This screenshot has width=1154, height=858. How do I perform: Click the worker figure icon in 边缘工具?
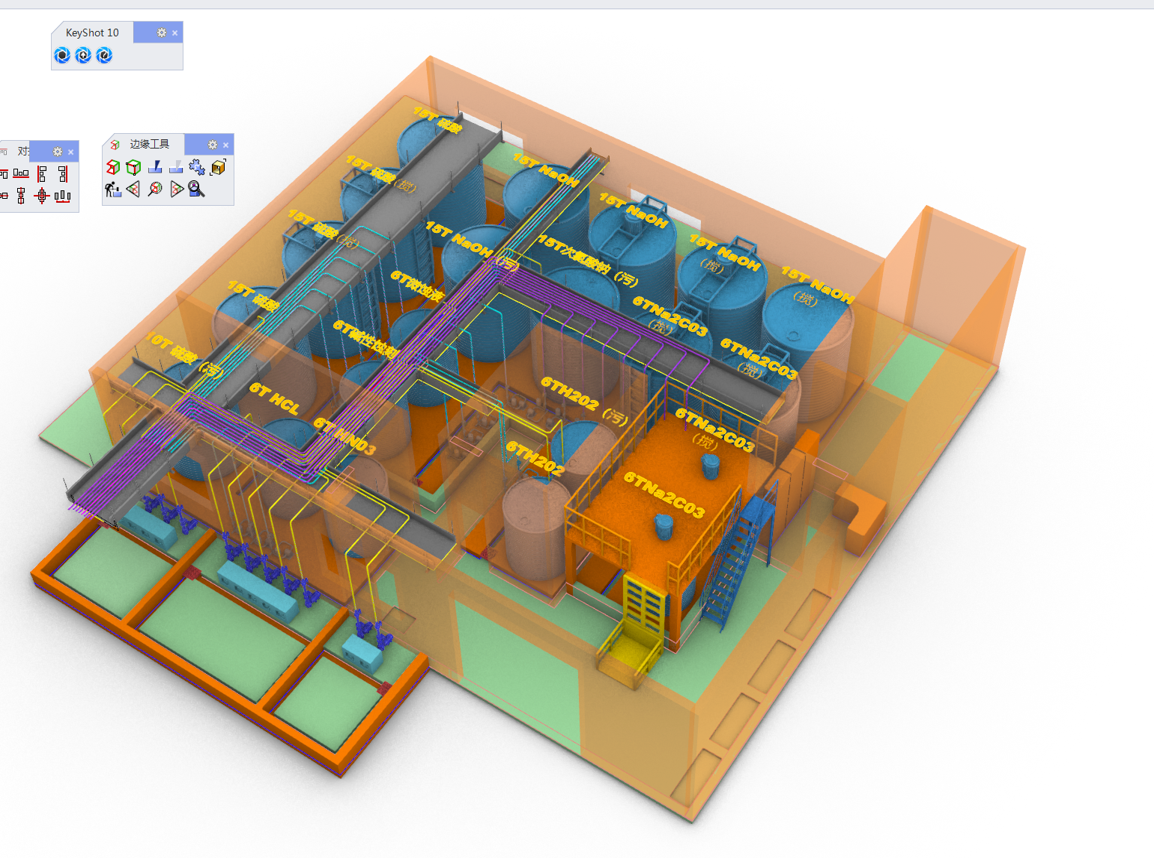point(113,189)
